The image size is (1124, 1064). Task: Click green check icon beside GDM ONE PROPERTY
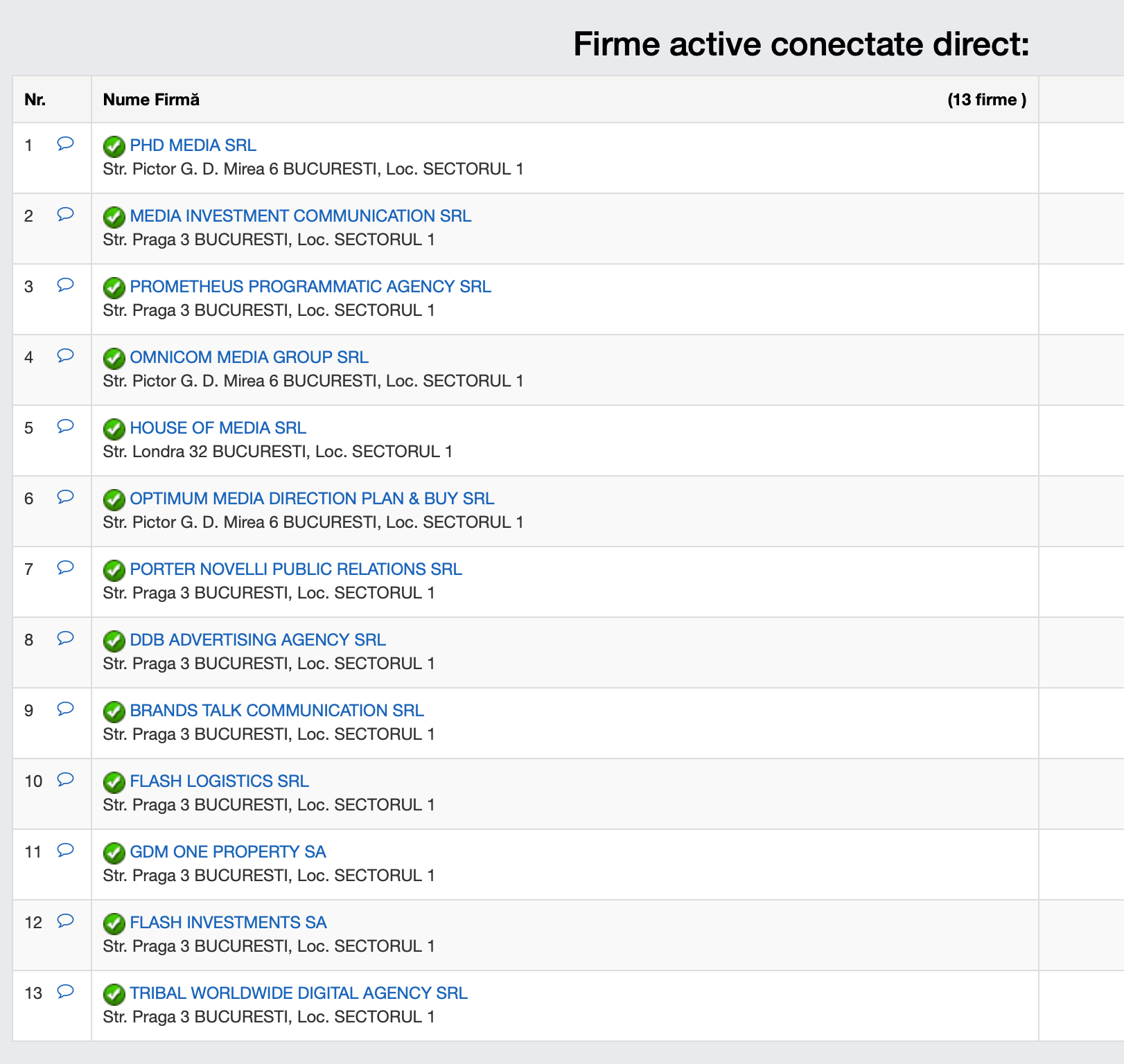point(114,853)
